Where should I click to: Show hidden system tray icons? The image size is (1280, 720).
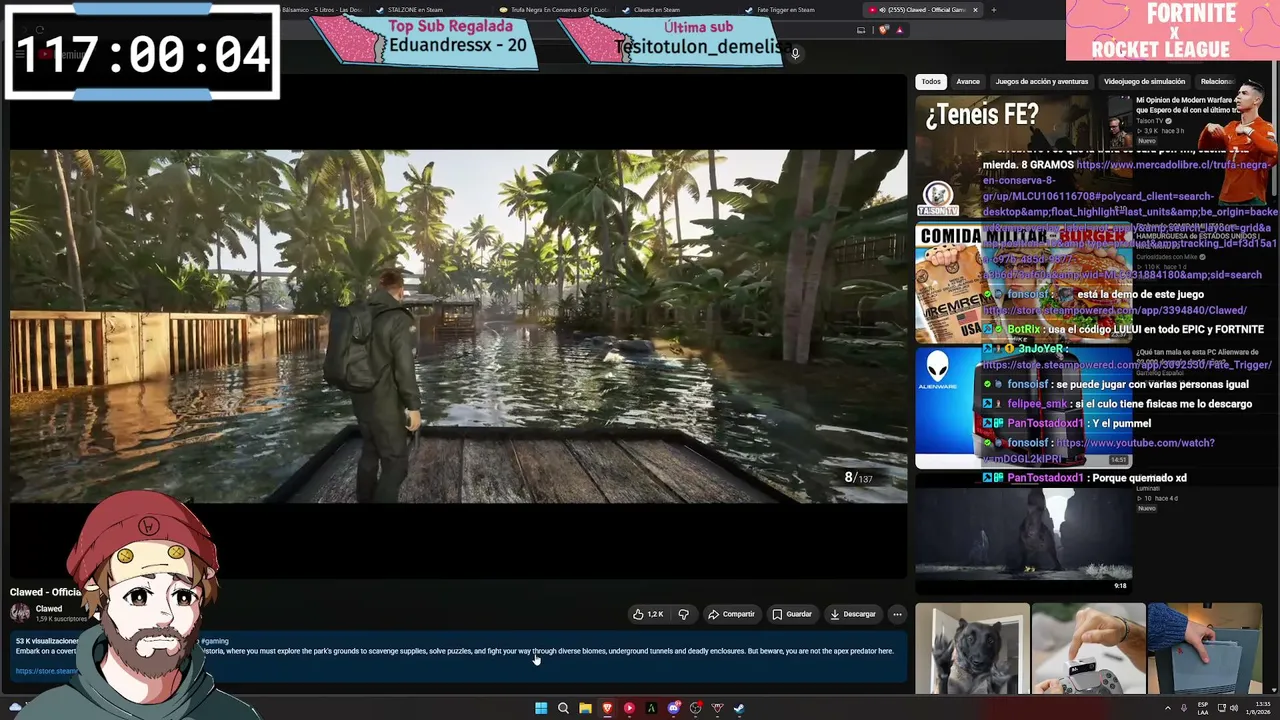(1167, 708)
